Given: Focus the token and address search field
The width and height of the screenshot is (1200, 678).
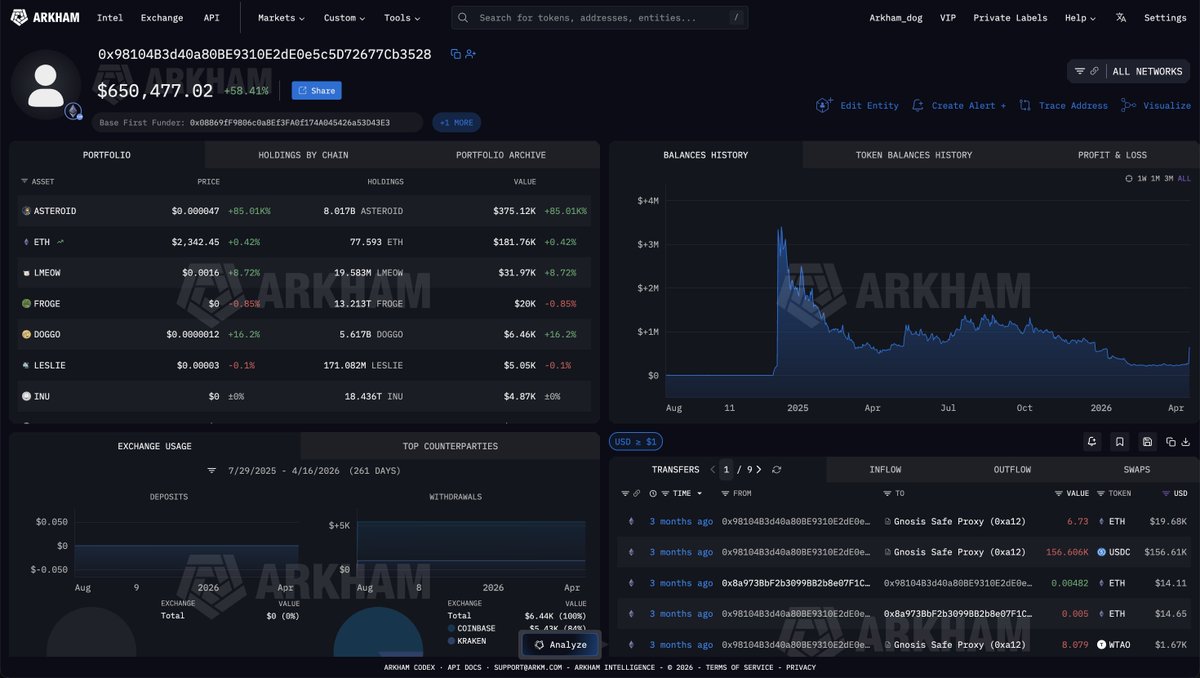Looking at the screenshot, I should [x=600, y=18].
